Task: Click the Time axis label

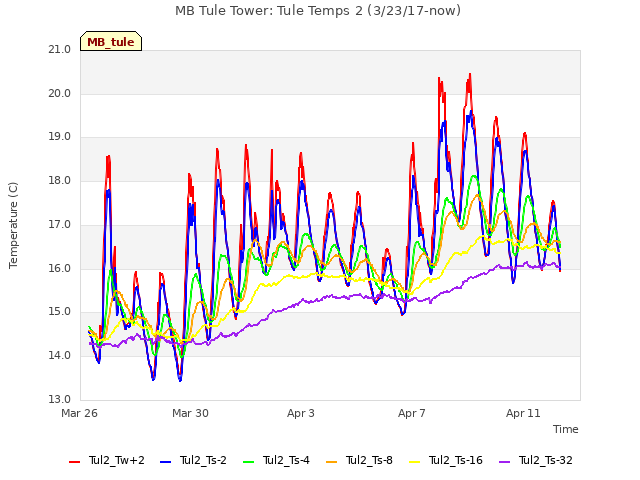Action: pos(566,429)
